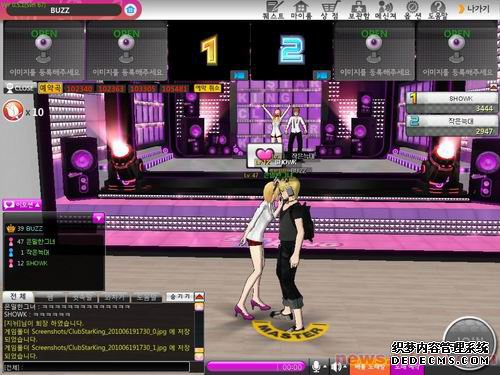Open the far right webcam slot

coord(457,51)
